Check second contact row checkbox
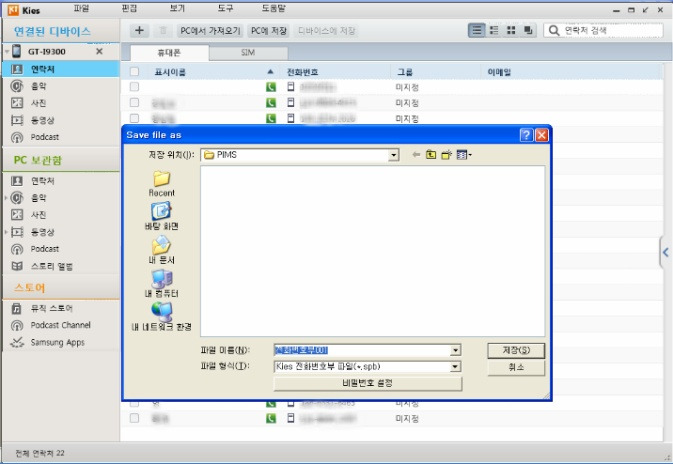Screen dimensions: 673x464 click(134, 103)
